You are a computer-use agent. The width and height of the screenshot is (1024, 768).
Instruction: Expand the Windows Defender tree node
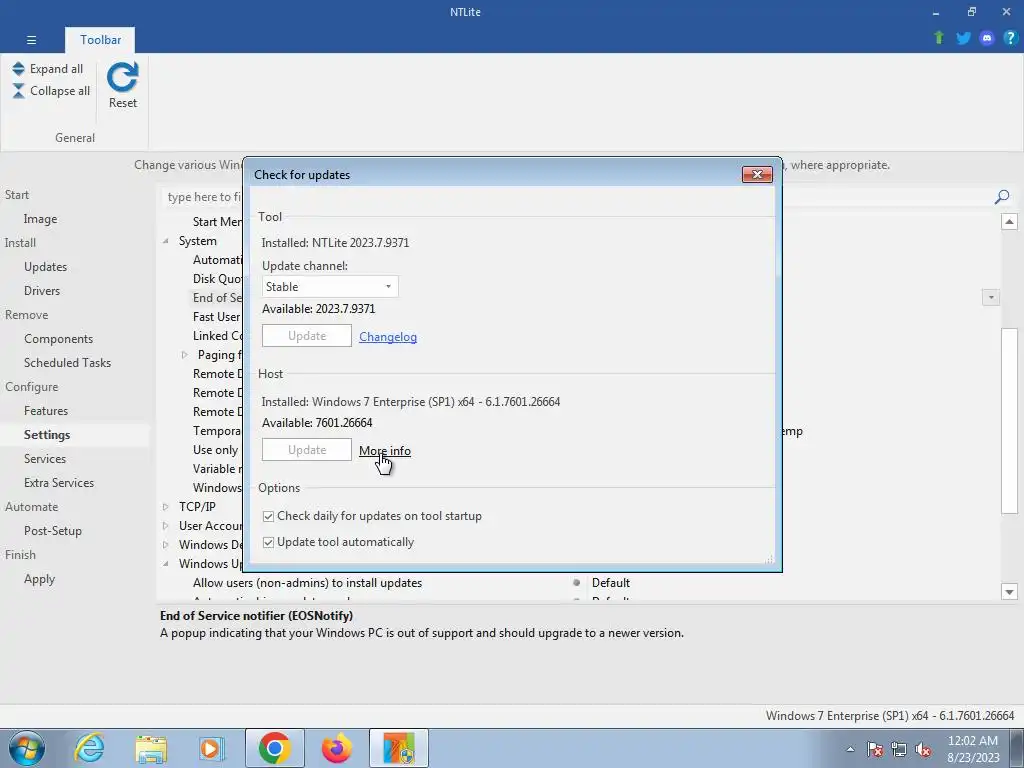[x=166, y=545]
